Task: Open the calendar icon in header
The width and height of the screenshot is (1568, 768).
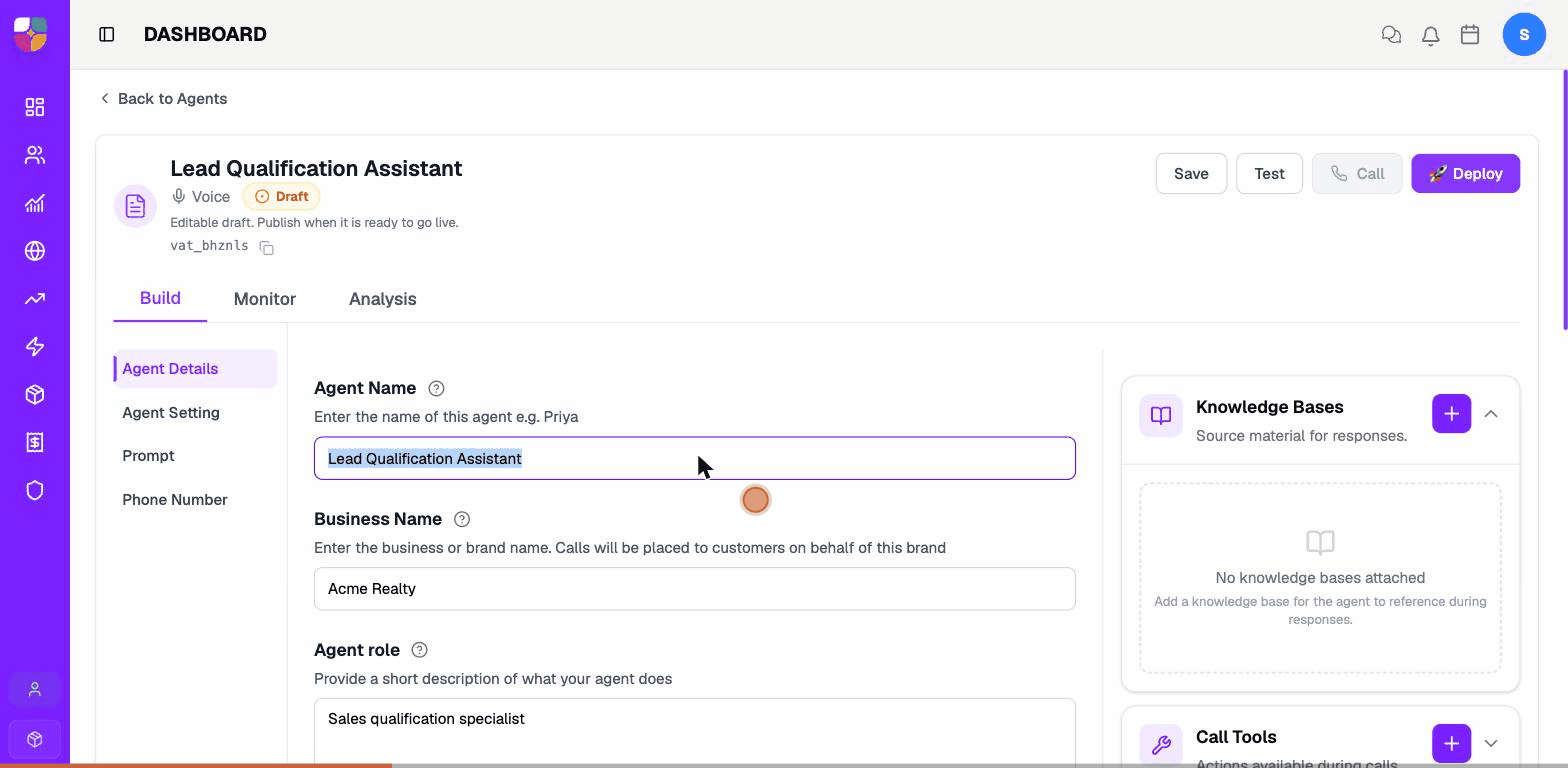Action: (x=1470, y=34)
